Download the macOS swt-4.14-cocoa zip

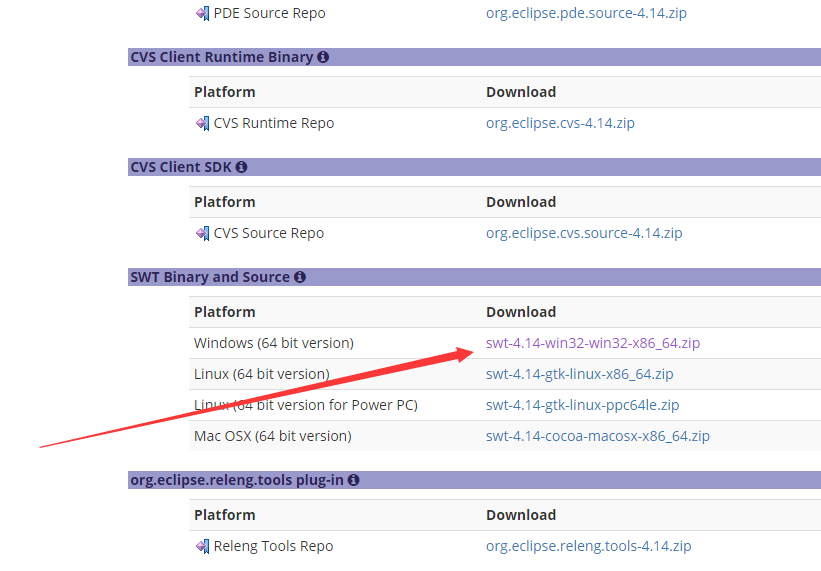(597, 436)
